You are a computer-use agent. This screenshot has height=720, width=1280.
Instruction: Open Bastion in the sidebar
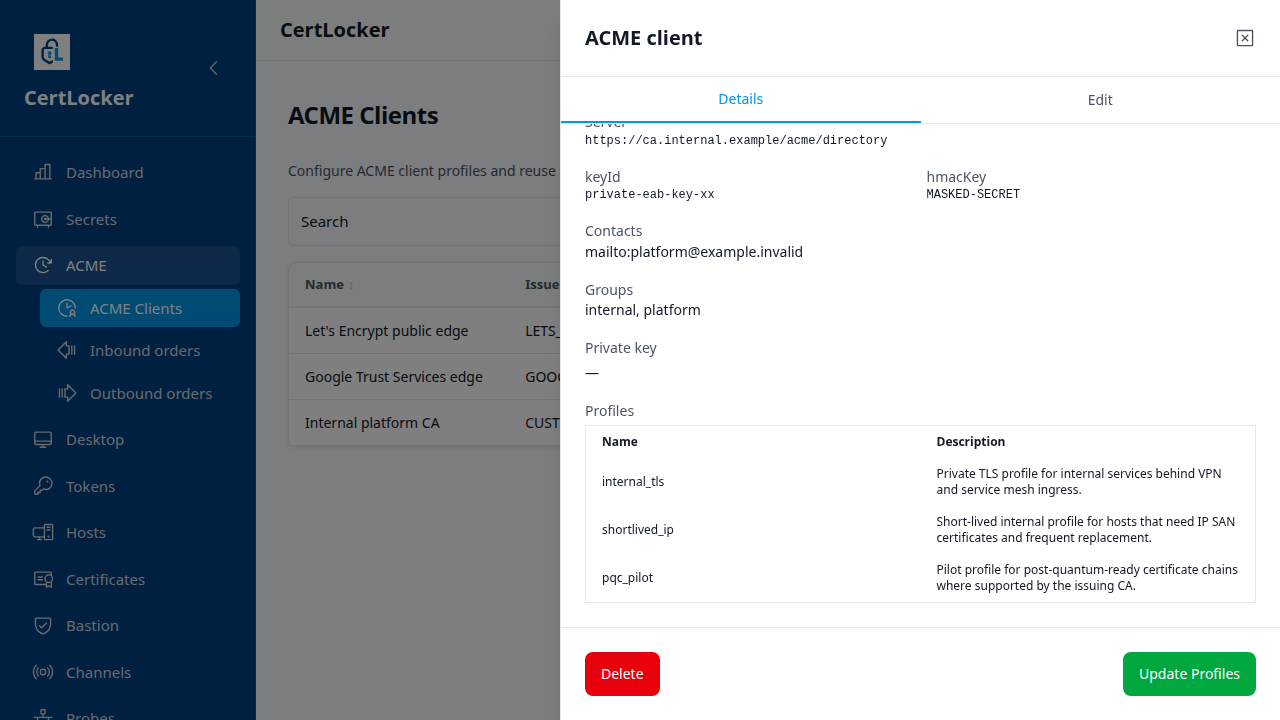click(128, 626)
